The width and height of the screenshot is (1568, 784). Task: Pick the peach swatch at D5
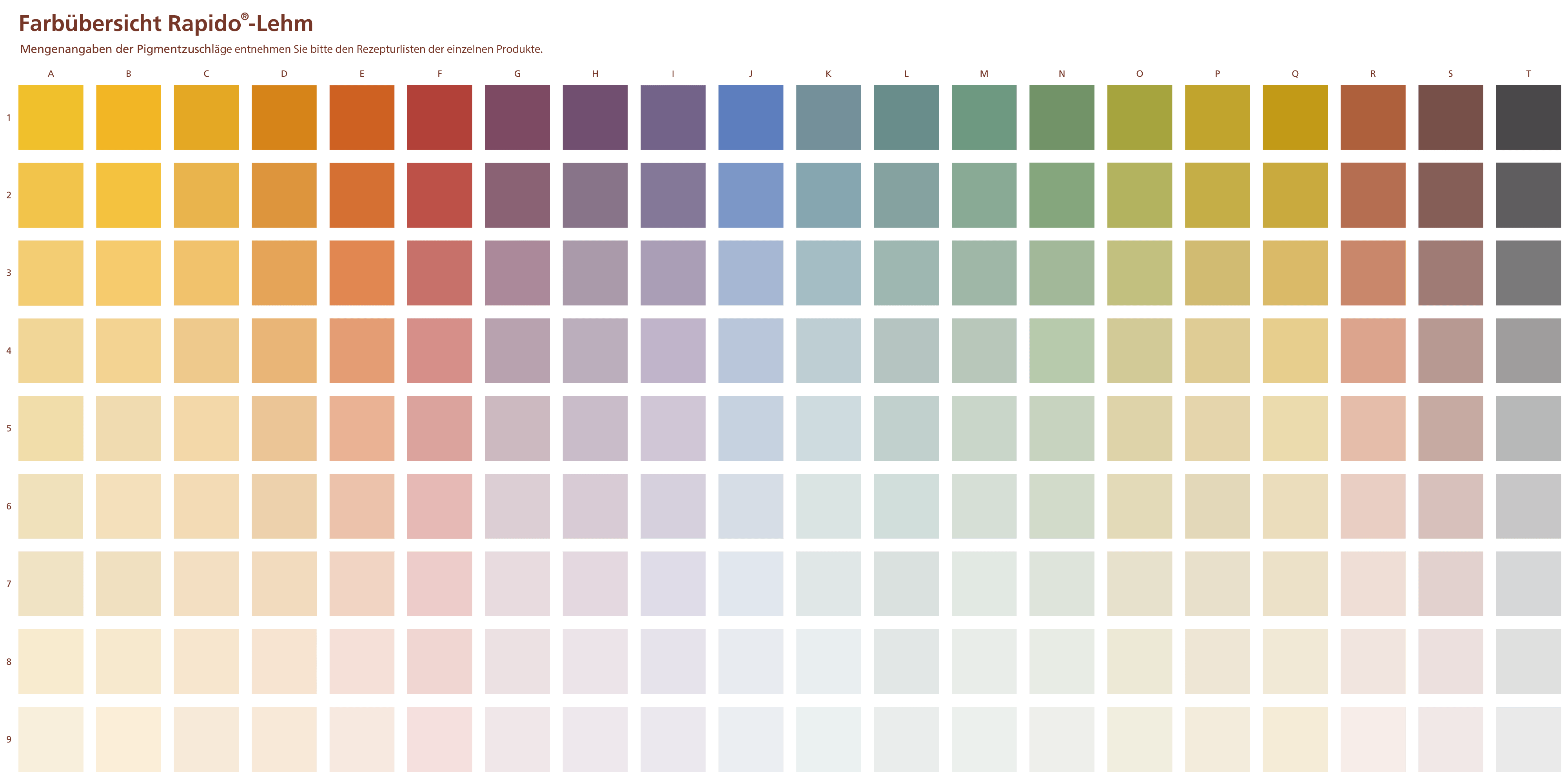[x=284, y=428]
